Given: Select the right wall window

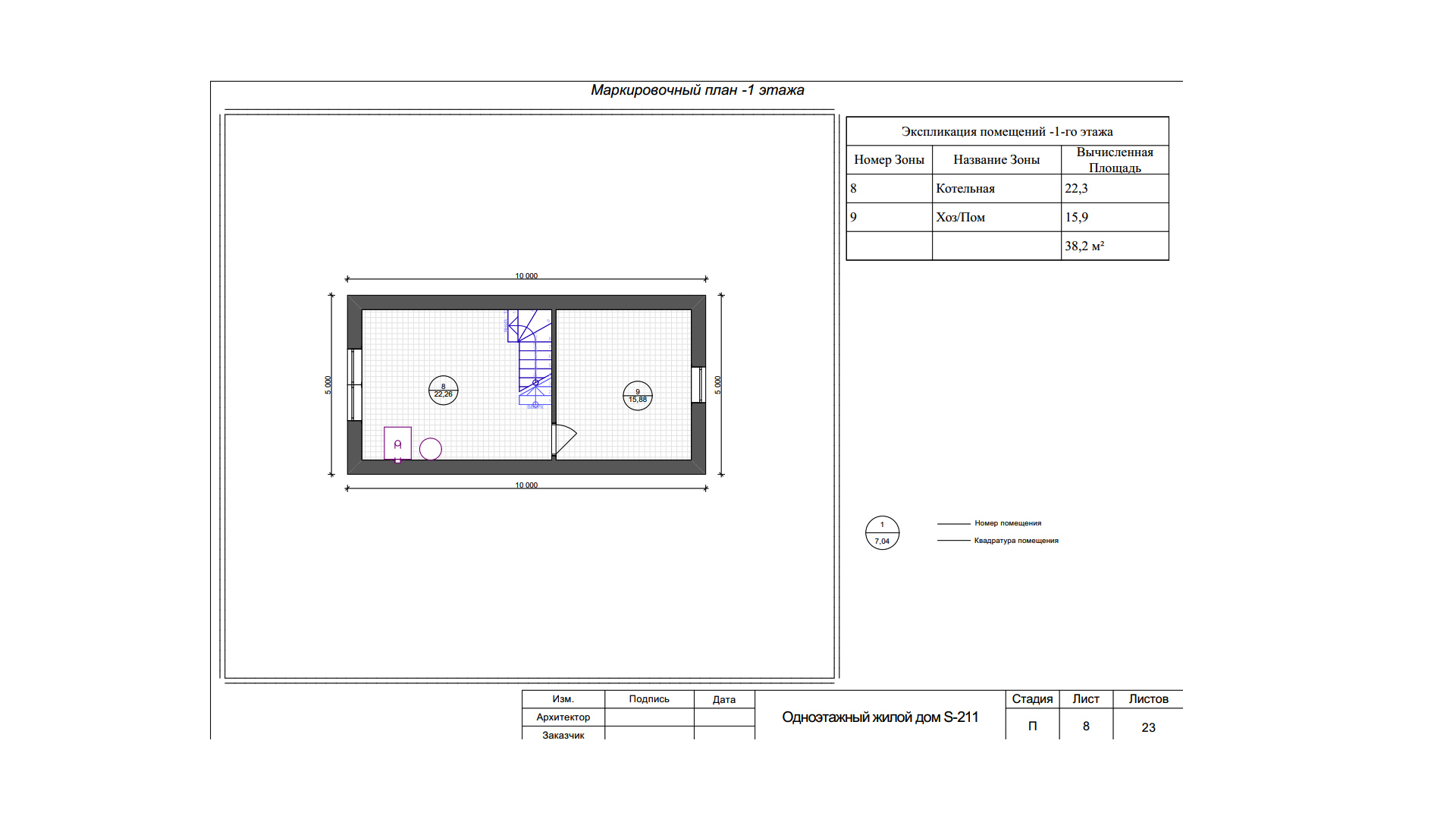Looking at the screenshot, I should (x=698, y=384).
